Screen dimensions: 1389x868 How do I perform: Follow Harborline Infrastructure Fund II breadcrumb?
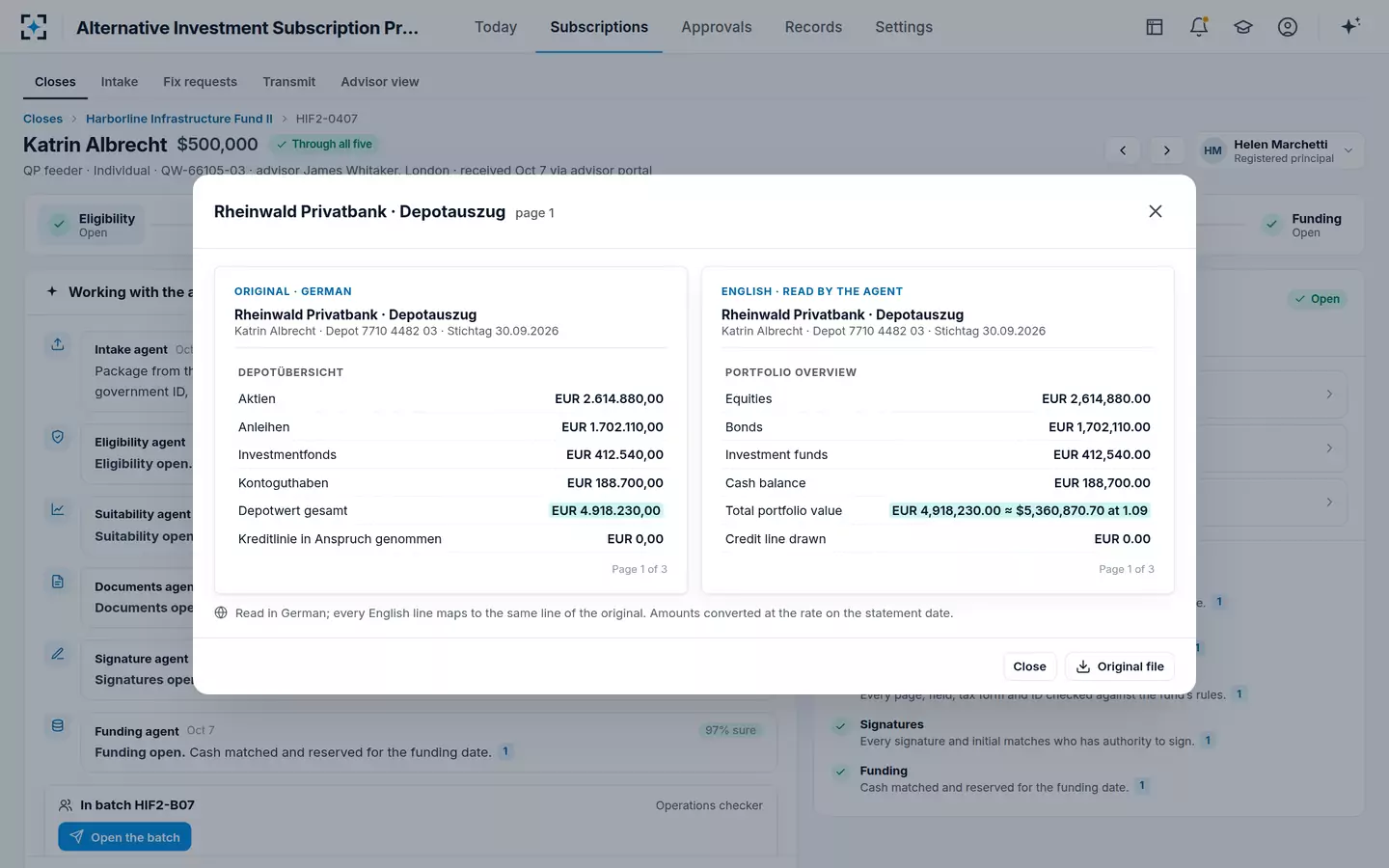click(x=179, y=119)
